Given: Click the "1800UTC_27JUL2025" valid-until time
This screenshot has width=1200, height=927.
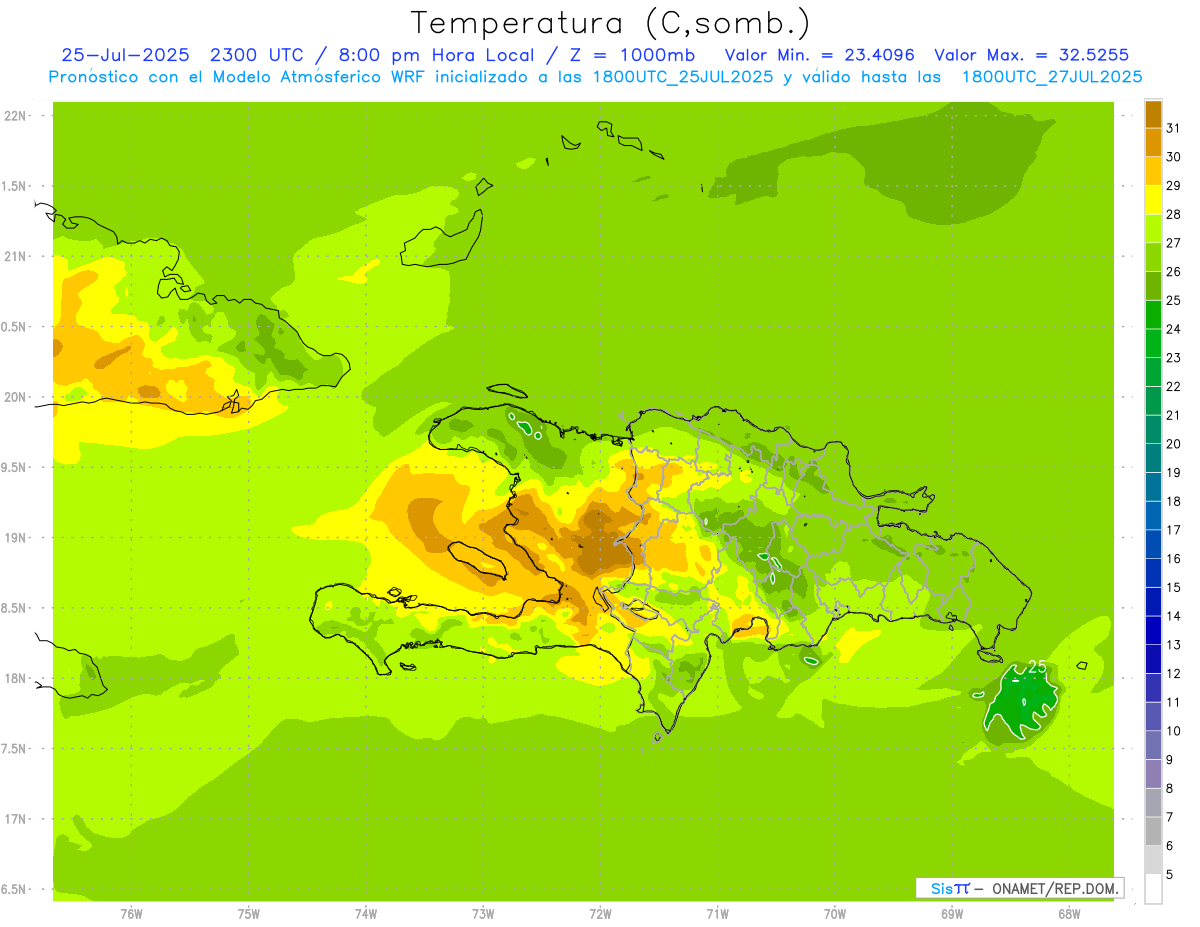Looking at the screenshot, I should [1052, 77].
